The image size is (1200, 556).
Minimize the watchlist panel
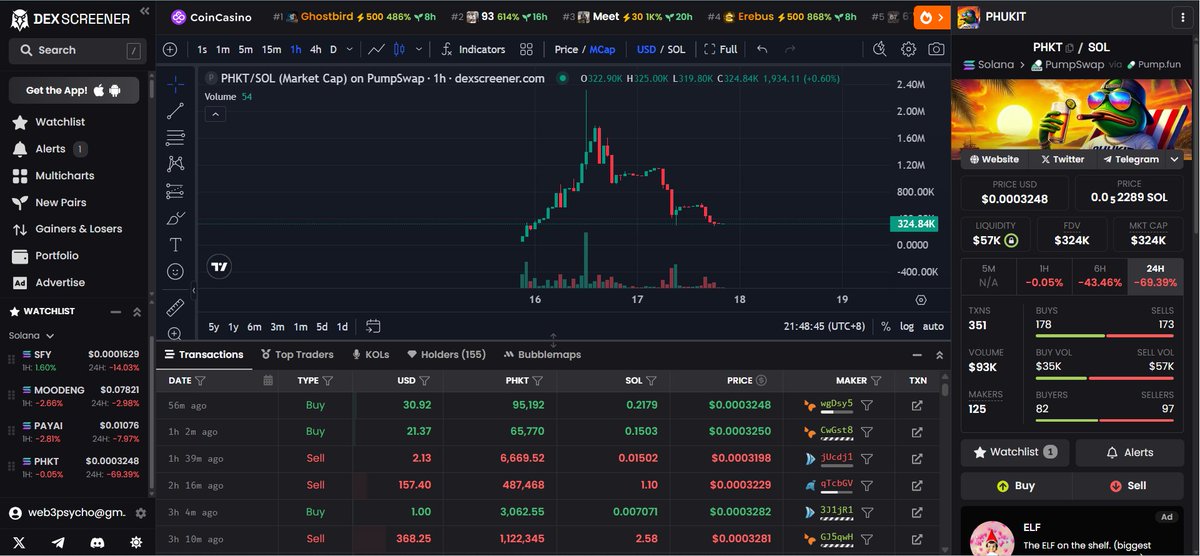coord(115,312)
